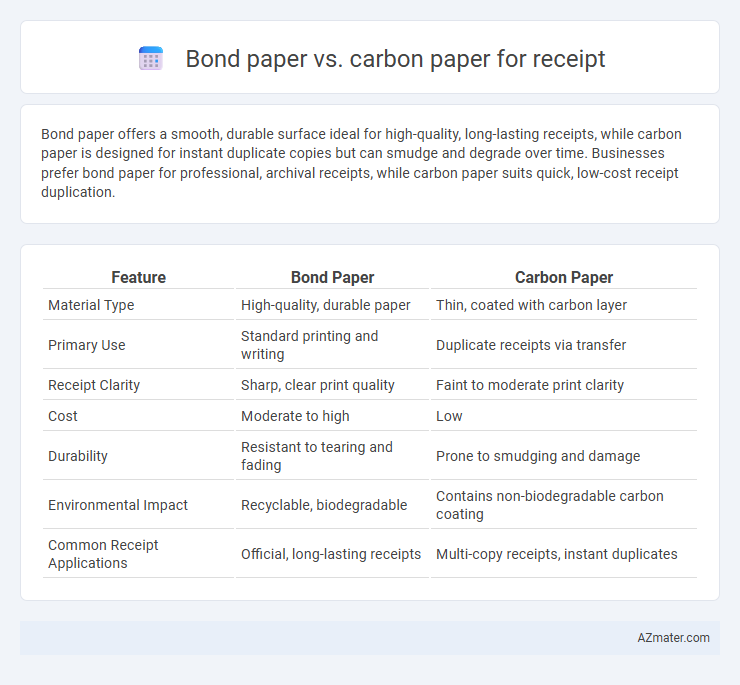Screen dimensions: 740x685
Task: Click the summary paragraph starting 'Bond paper offers'
Action: pyautogui.click(x=361, y=163)
